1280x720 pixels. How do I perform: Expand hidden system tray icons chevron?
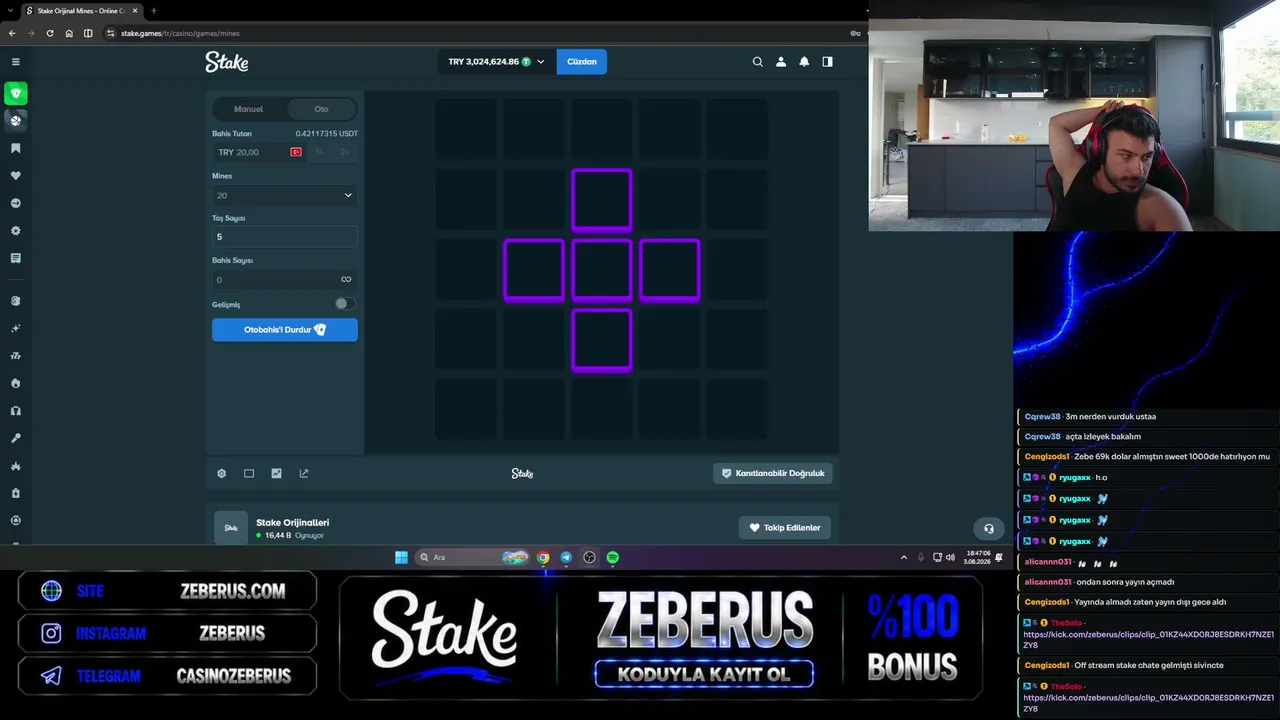pyautogui.click(x=904, y=557)
